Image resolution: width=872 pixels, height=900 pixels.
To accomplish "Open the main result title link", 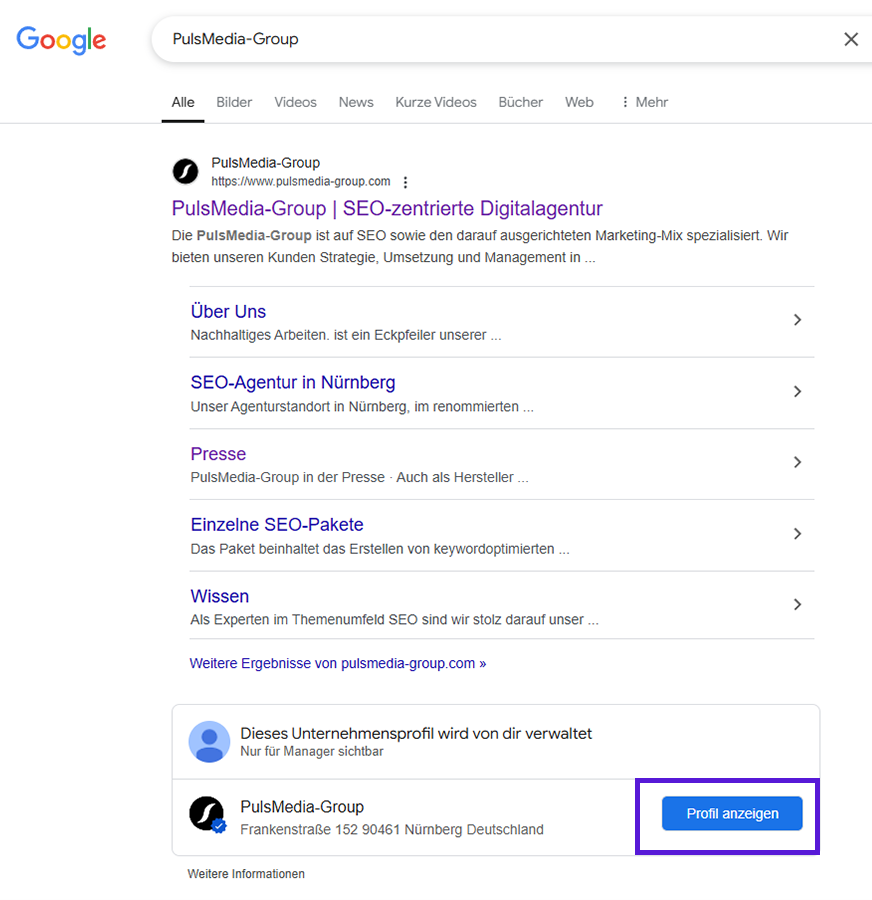I will pos(387,208).
